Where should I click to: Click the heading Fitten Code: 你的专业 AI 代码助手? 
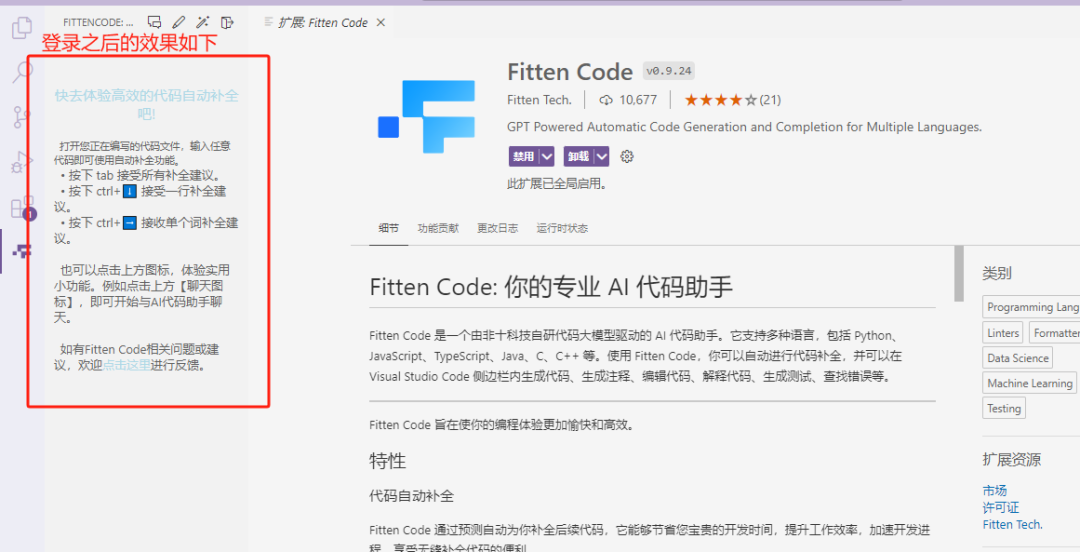click(551, 287)
